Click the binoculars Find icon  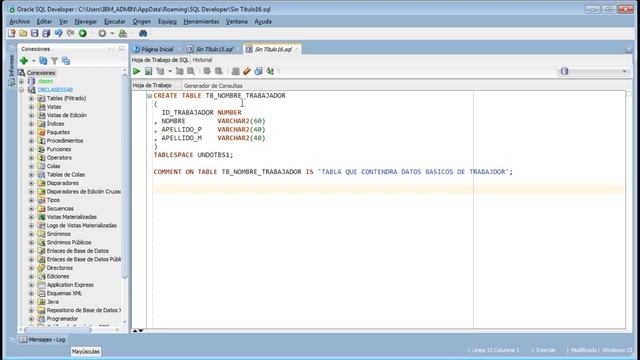[x=143, y=33]
